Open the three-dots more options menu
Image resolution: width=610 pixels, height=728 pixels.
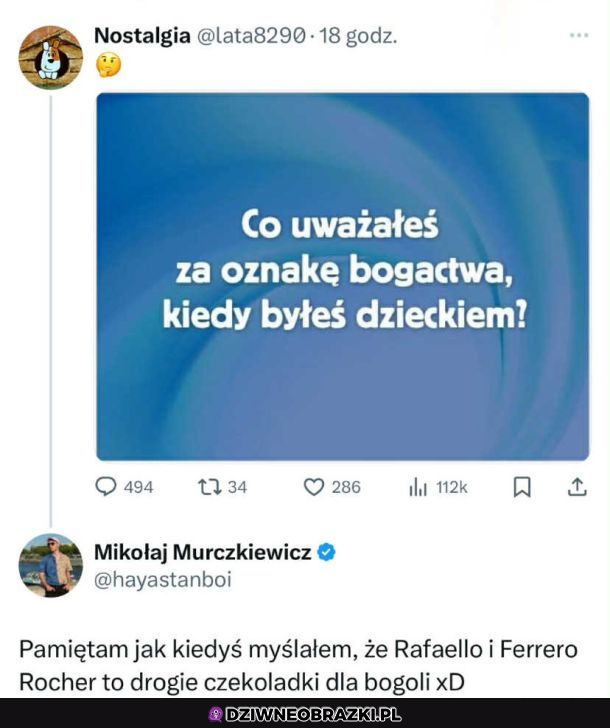[x=579, y=35]
